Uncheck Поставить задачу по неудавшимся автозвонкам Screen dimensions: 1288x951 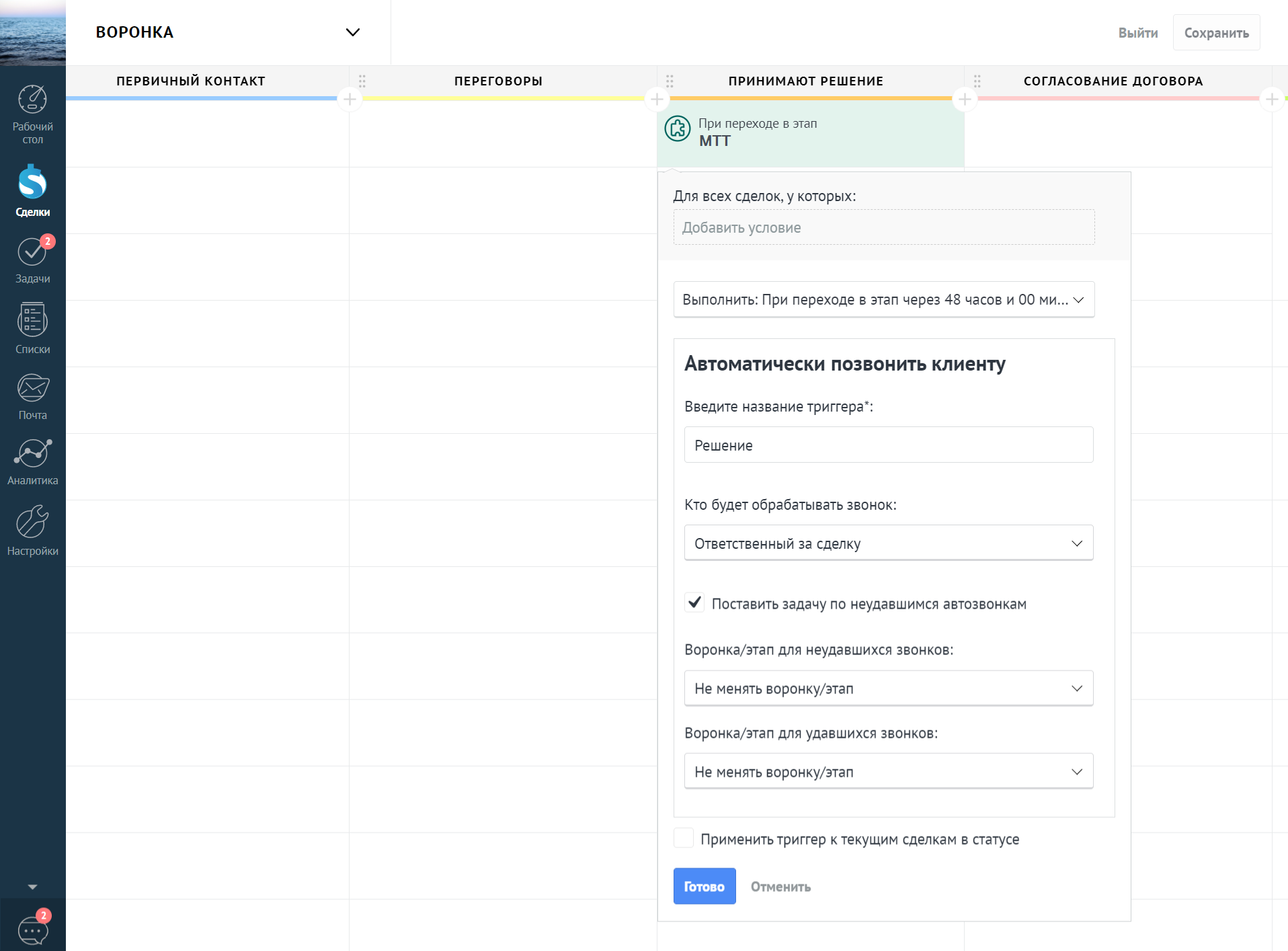(694, 603)
